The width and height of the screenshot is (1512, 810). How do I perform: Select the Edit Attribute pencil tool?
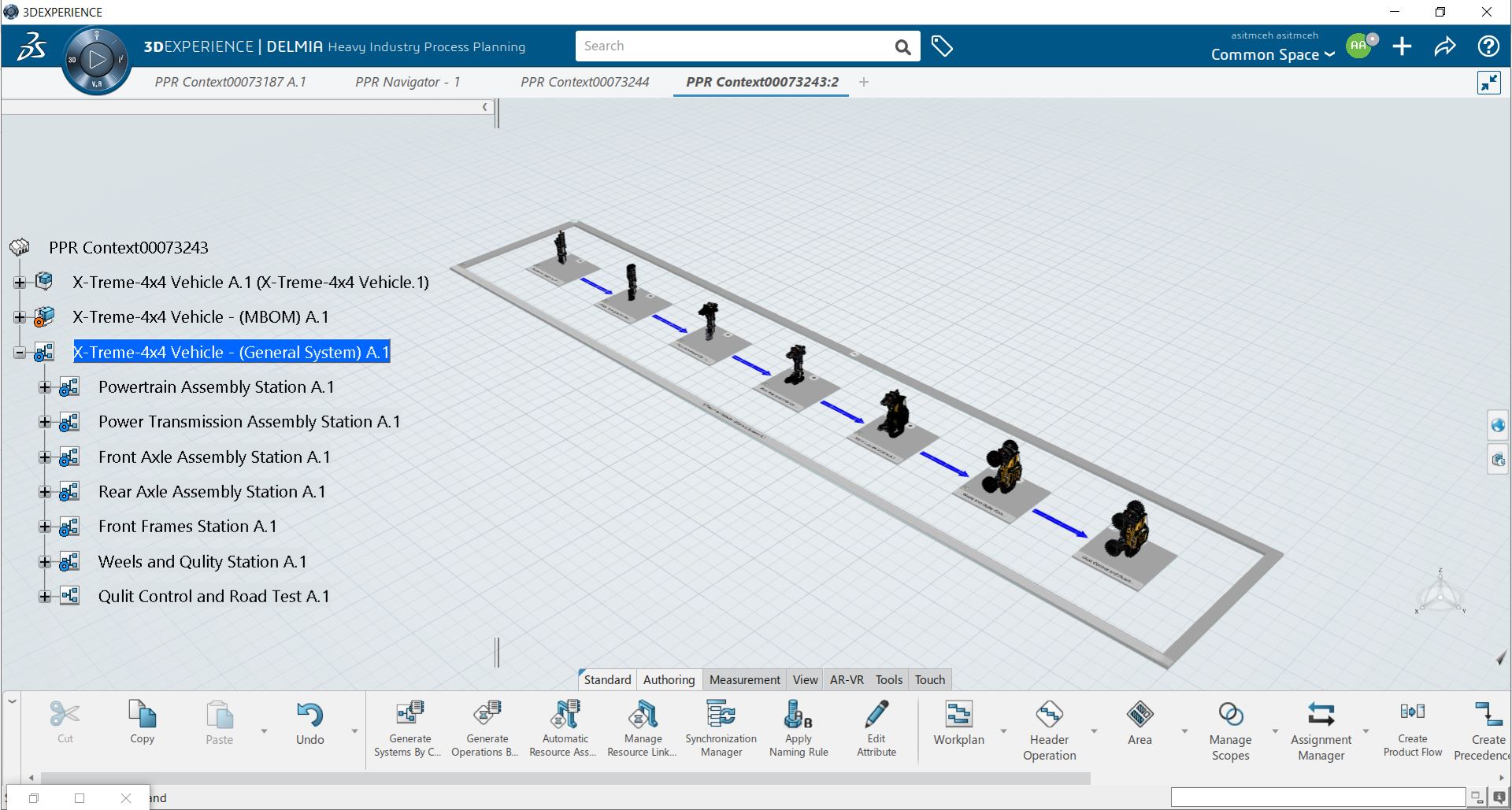[x=876, y=714]
